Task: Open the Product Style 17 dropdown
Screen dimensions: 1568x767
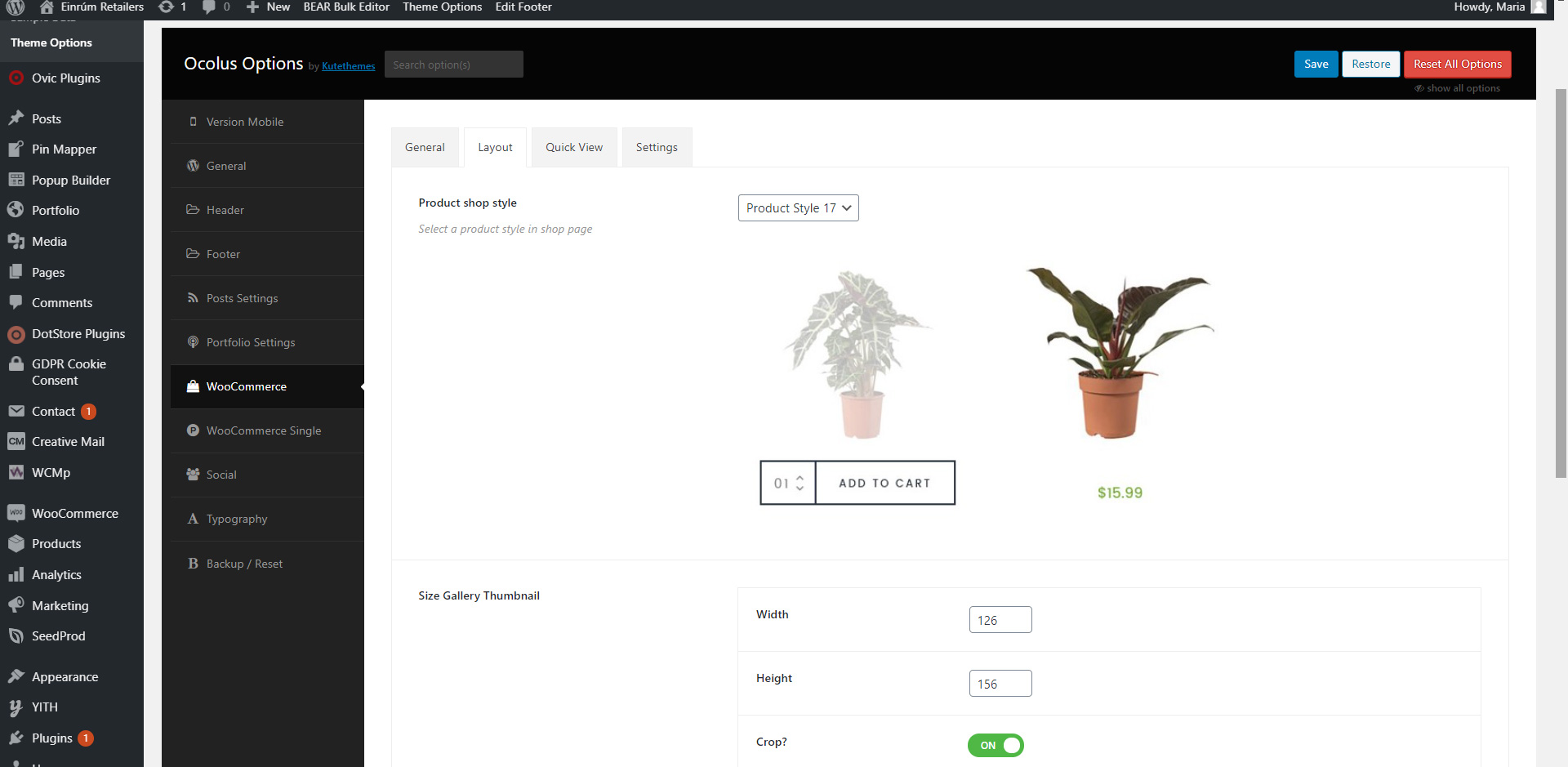Action: (x=798, y=208)
